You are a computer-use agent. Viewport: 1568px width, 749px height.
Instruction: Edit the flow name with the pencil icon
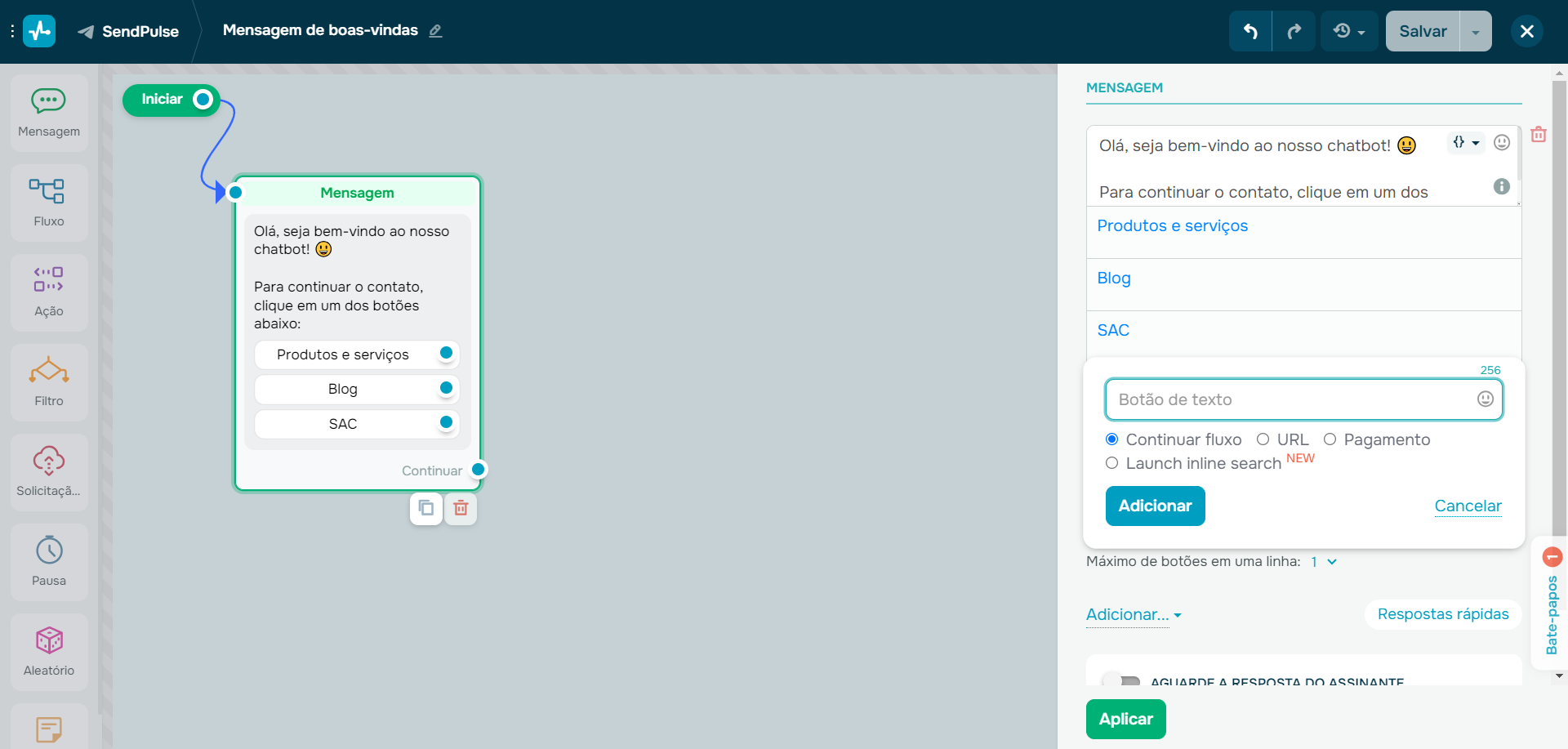click(x=436, y=31)
